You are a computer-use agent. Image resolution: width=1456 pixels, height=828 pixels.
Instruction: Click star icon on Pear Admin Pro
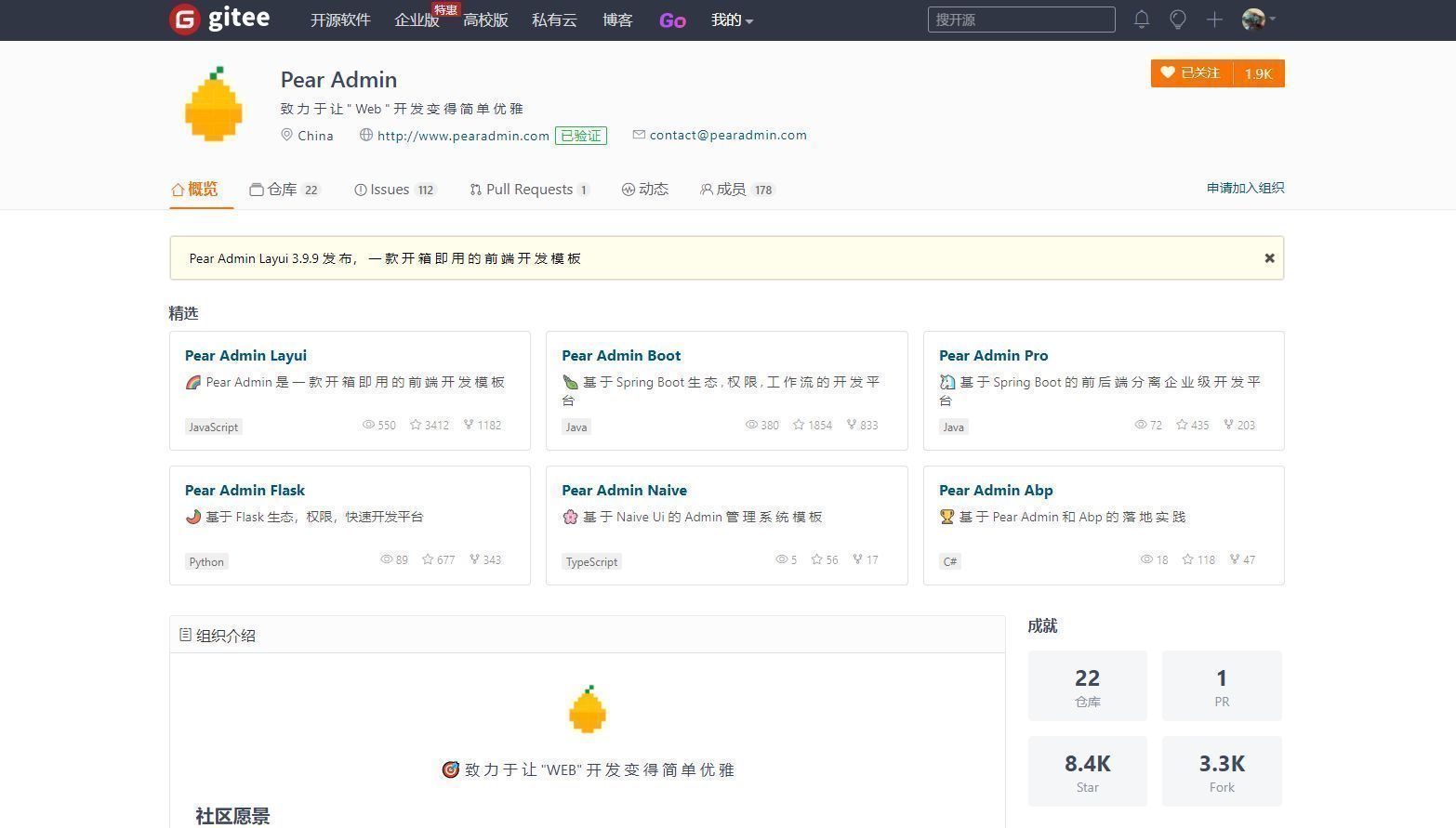tap(1182, 425)
